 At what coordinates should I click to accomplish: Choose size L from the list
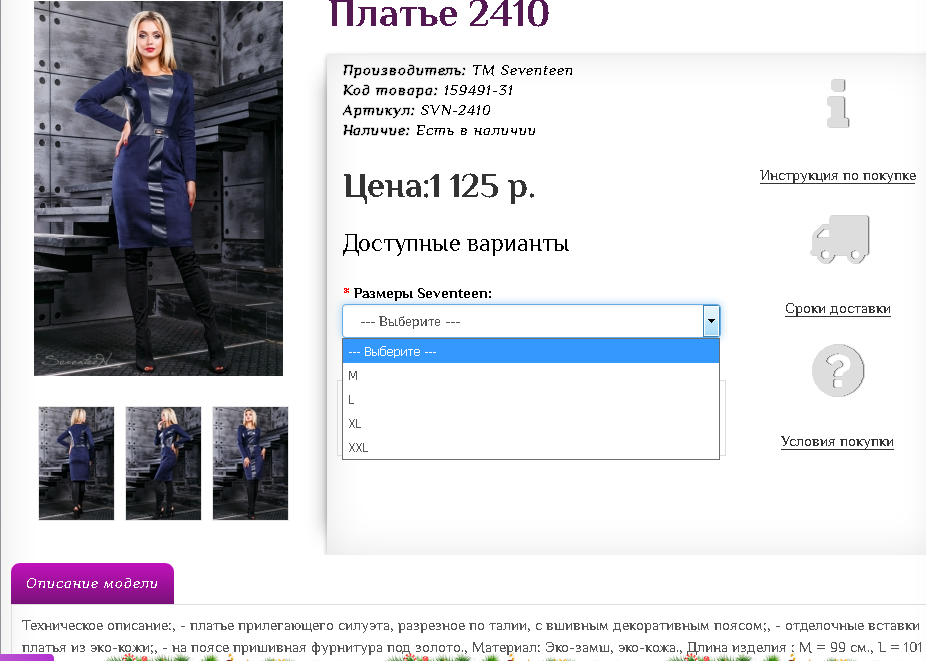(x=531, y=399)
